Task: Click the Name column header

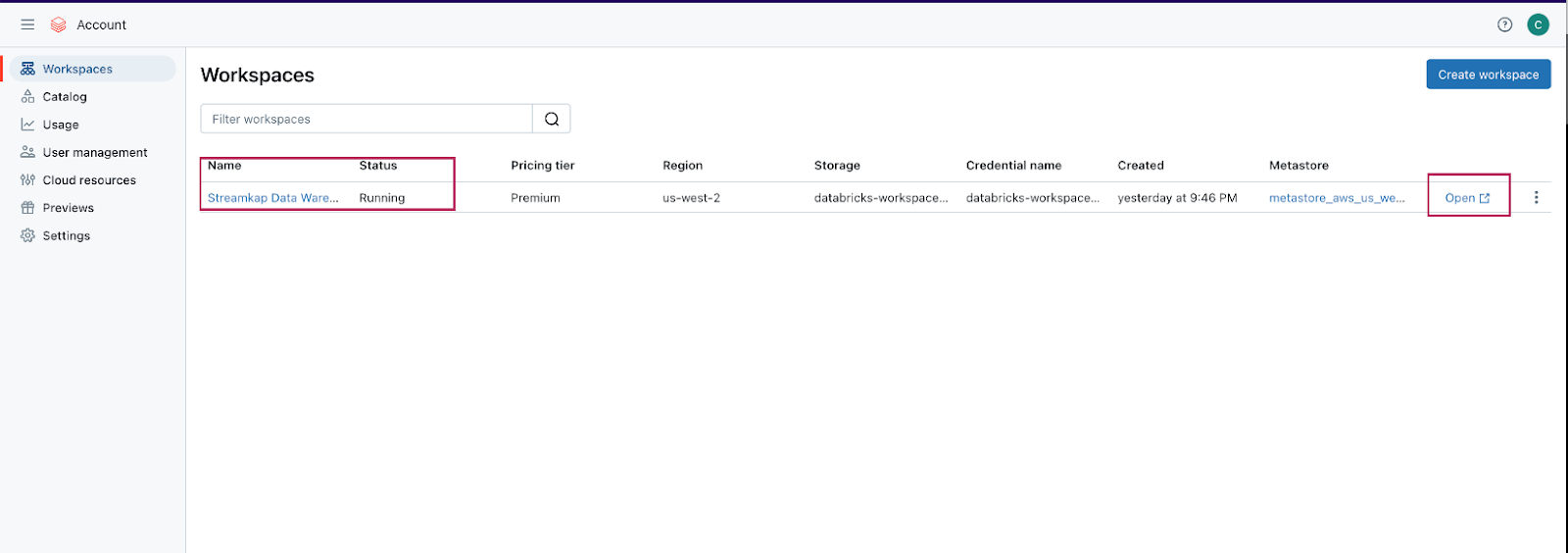Action: click(224, 166)
